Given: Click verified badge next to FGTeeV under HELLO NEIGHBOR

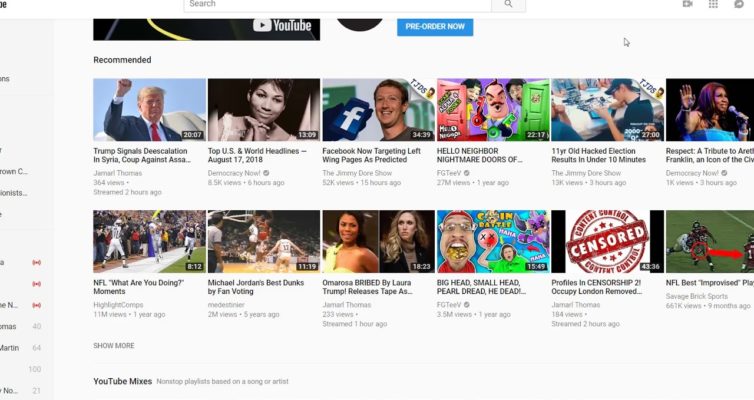Looking at the screenshot, I should coord(466,173).
